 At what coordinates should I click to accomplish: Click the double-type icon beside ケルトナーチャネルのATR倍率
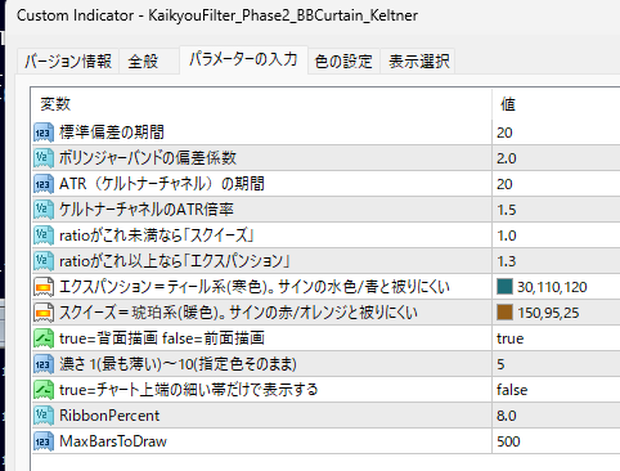click(43, 210)
